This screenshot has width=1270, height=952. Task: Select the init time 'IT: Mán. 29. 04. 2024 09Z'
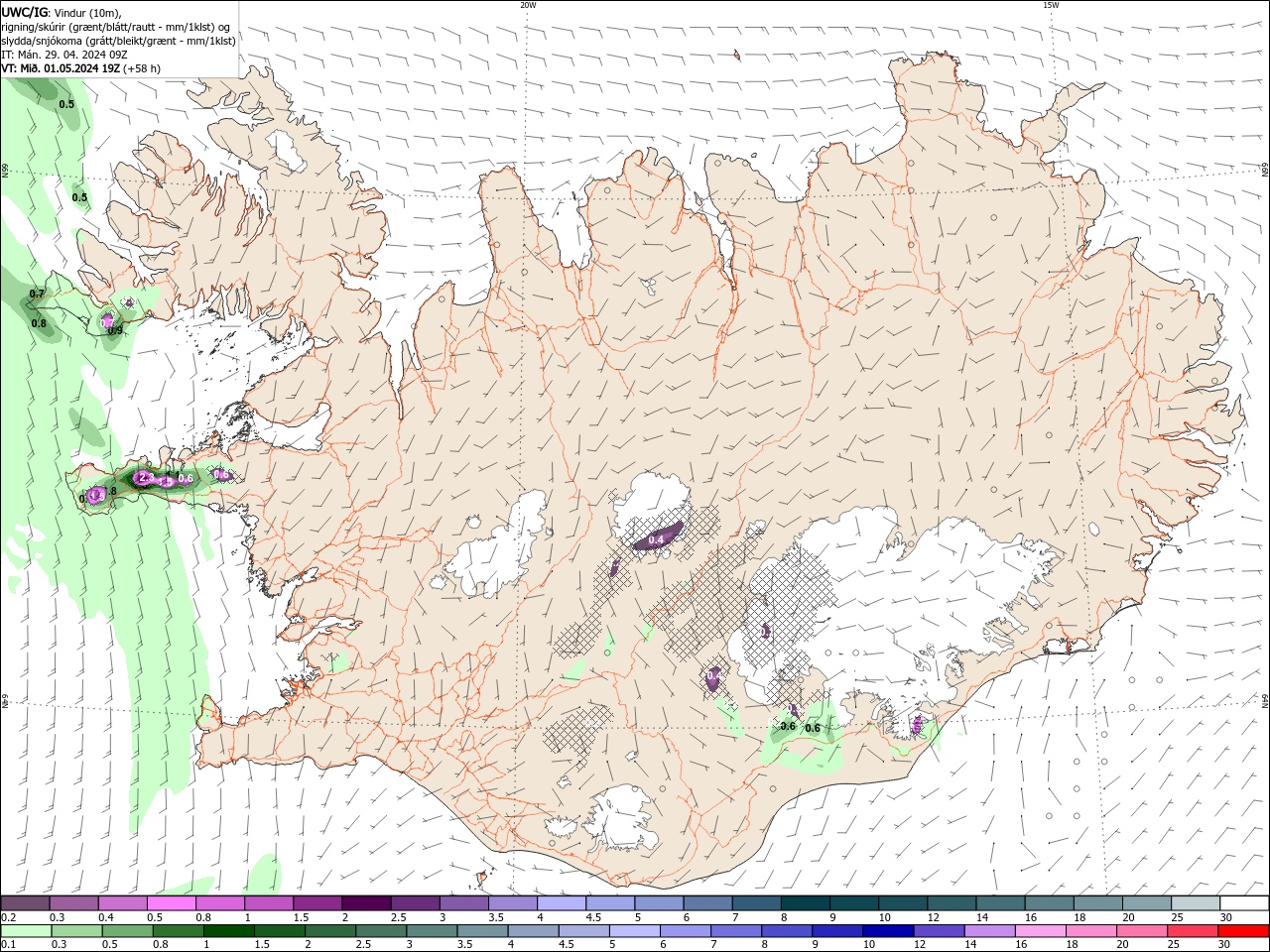[64, 55]
